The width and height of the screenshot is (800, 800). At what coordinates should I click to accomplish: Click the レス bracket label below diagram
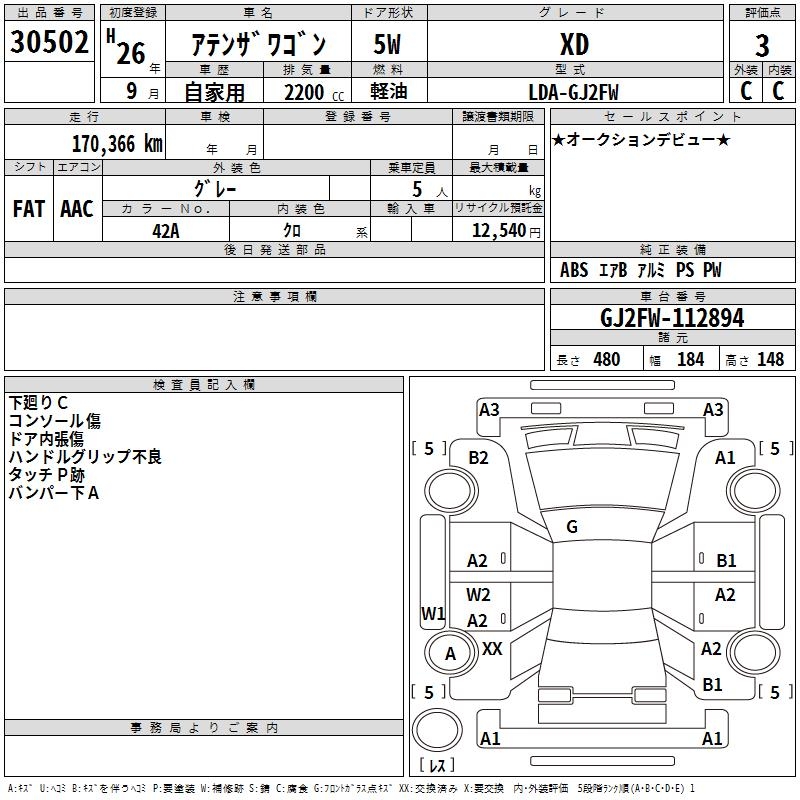[437, 766]
